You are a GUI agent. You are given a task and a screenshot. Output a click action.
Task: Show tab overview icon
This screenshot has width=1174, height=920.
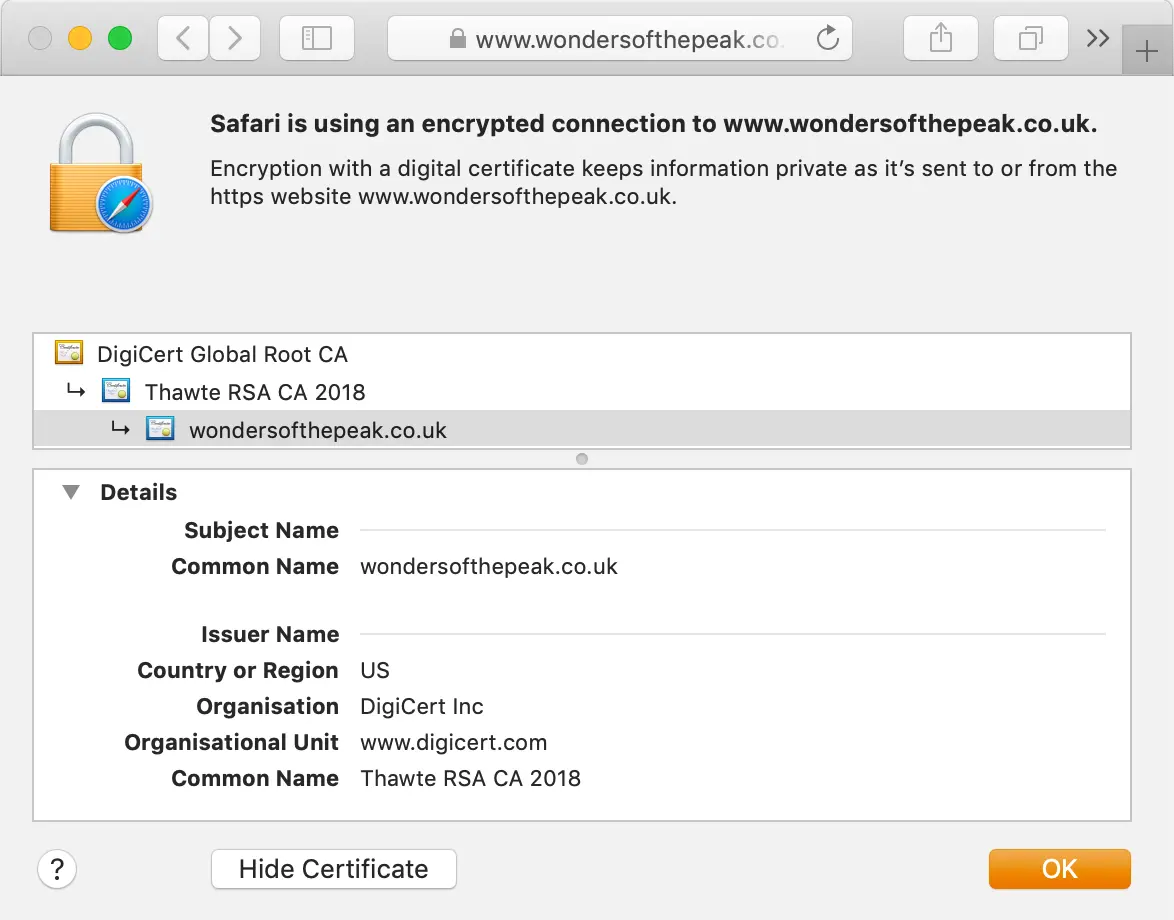[x=1030, y=38]
